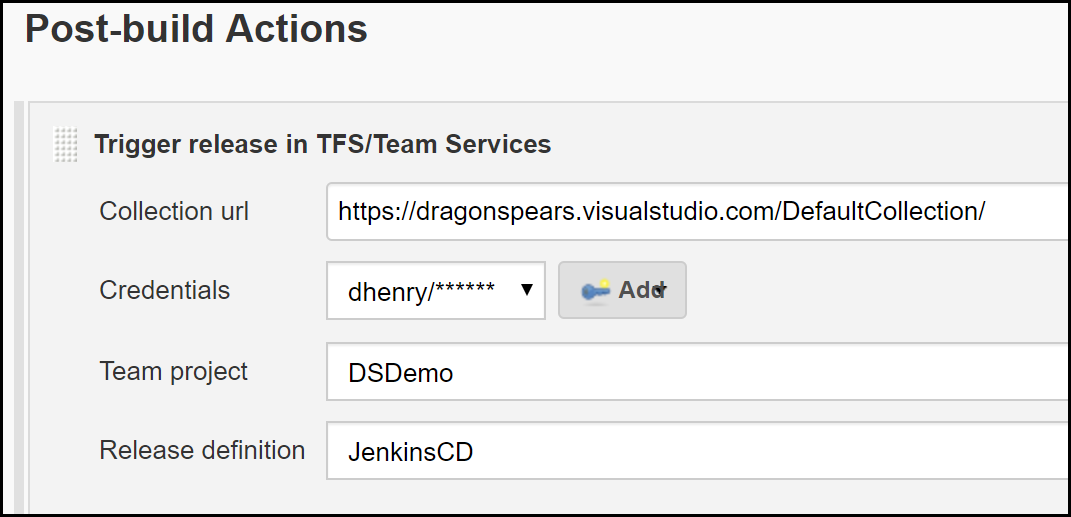
Task: Click the Collection url label
Action: (174, 211)
